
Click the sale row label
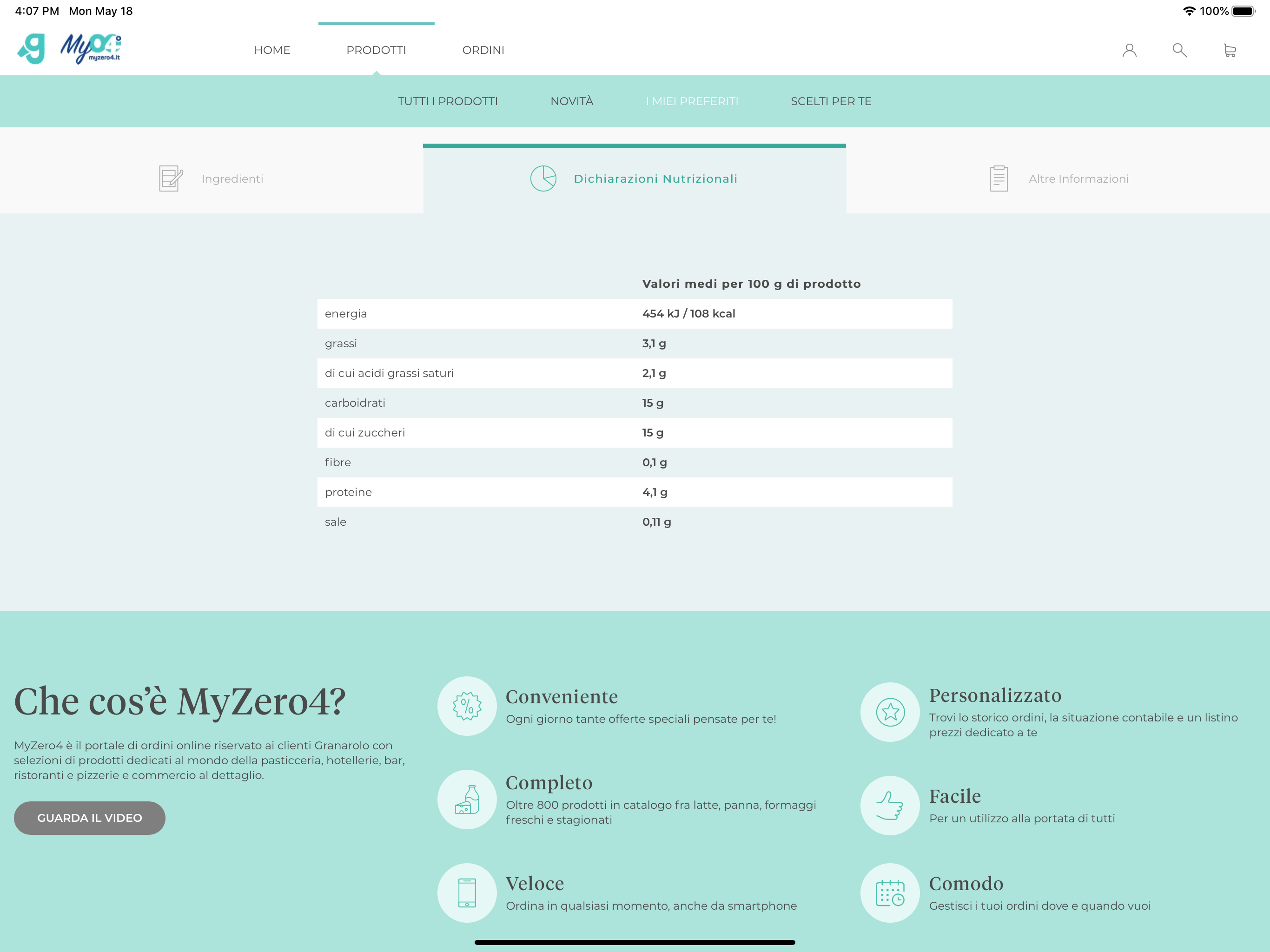tap(335, 522)
